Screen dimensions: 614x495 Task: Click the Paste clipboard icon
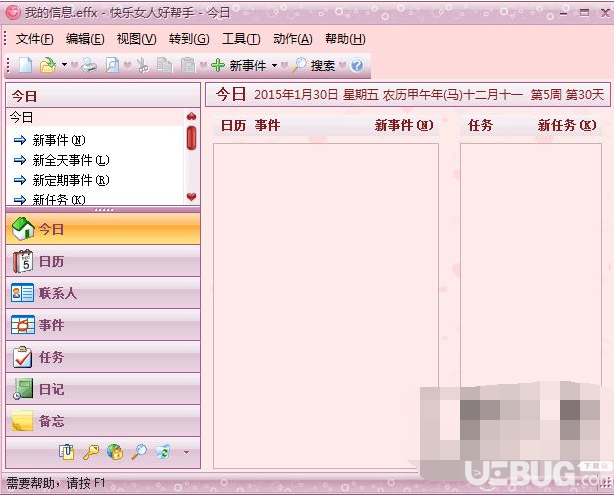point(188,65)
